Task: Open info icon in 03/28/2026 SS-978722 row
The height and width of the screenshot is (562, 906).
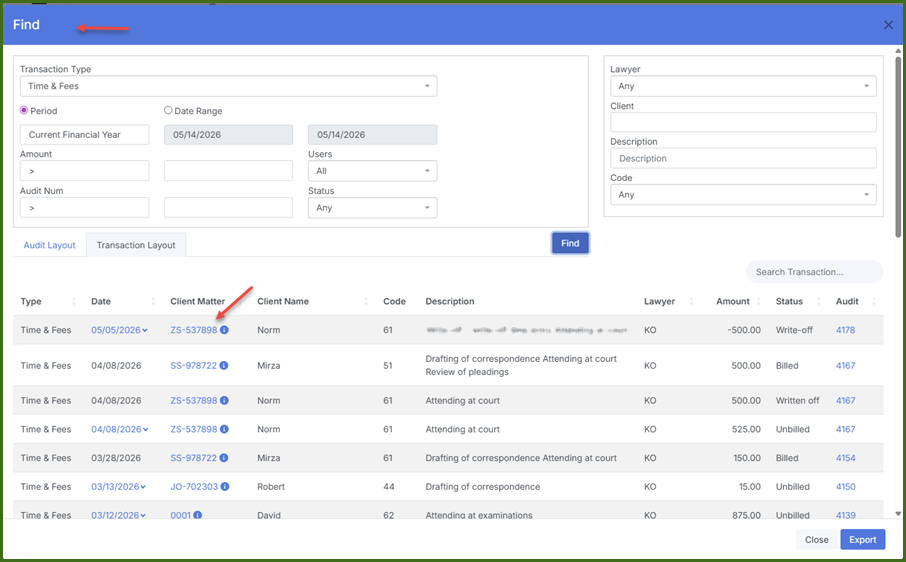Action: pyautogui.click(x=224, y=457)
